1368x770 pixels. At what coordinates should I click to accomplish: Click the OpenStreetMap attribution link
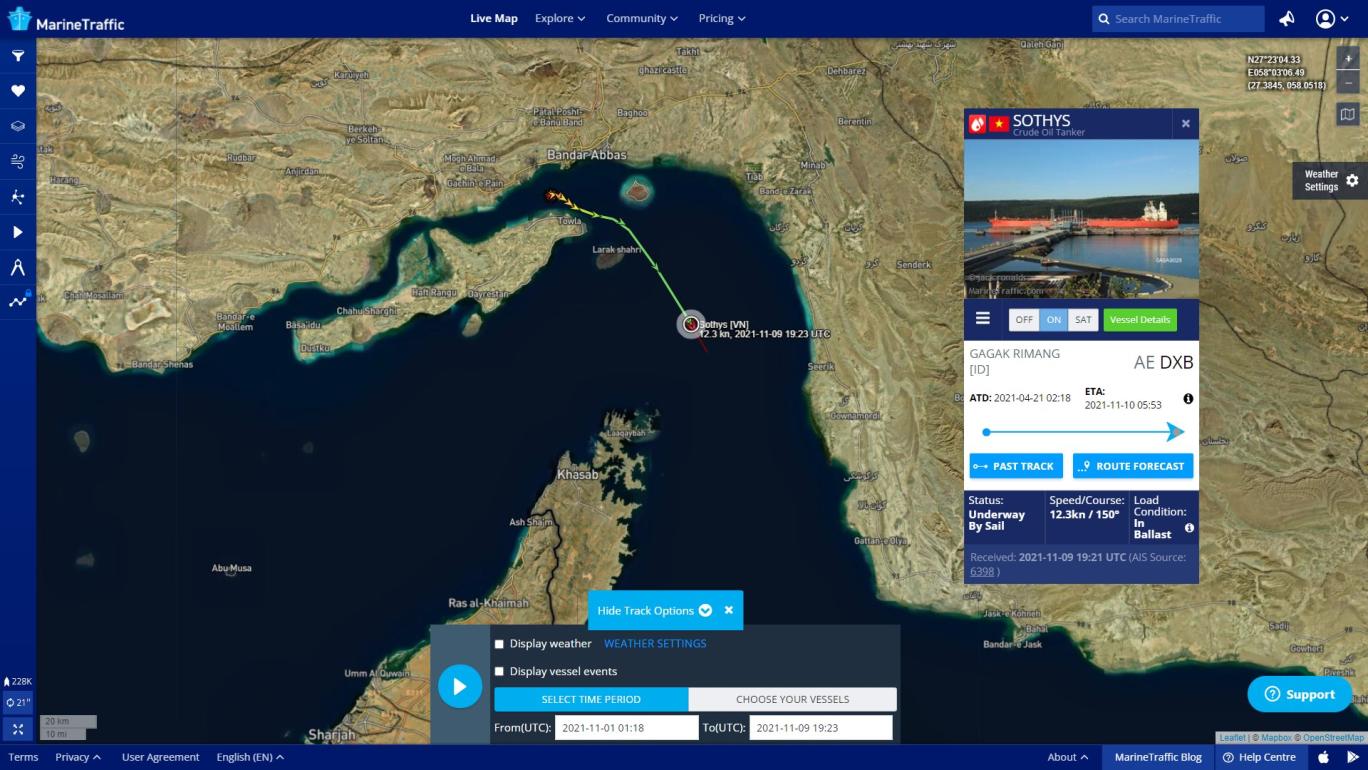1333,738
